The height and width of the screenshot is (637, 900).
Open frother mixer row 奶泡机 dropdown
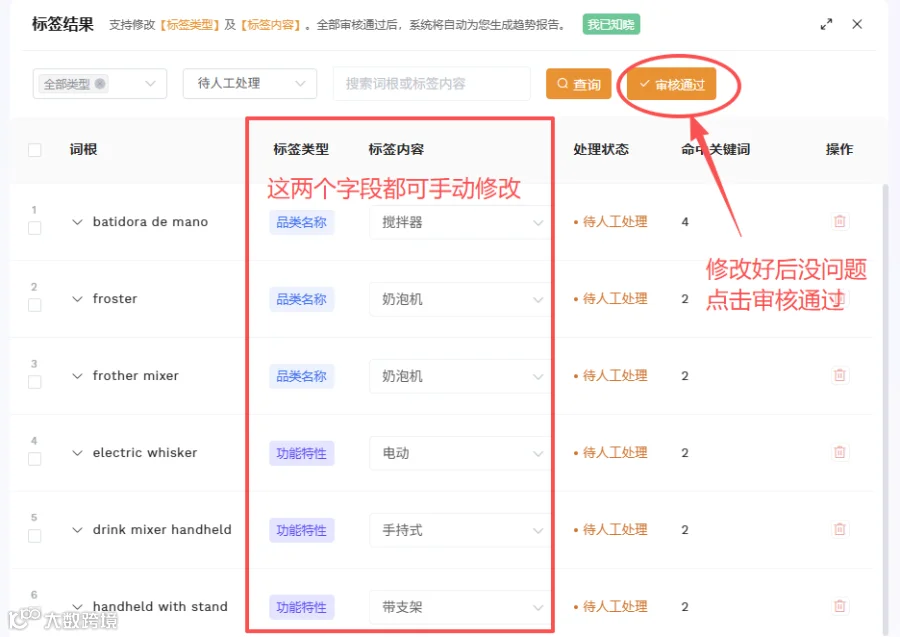[x=460, y=376]
